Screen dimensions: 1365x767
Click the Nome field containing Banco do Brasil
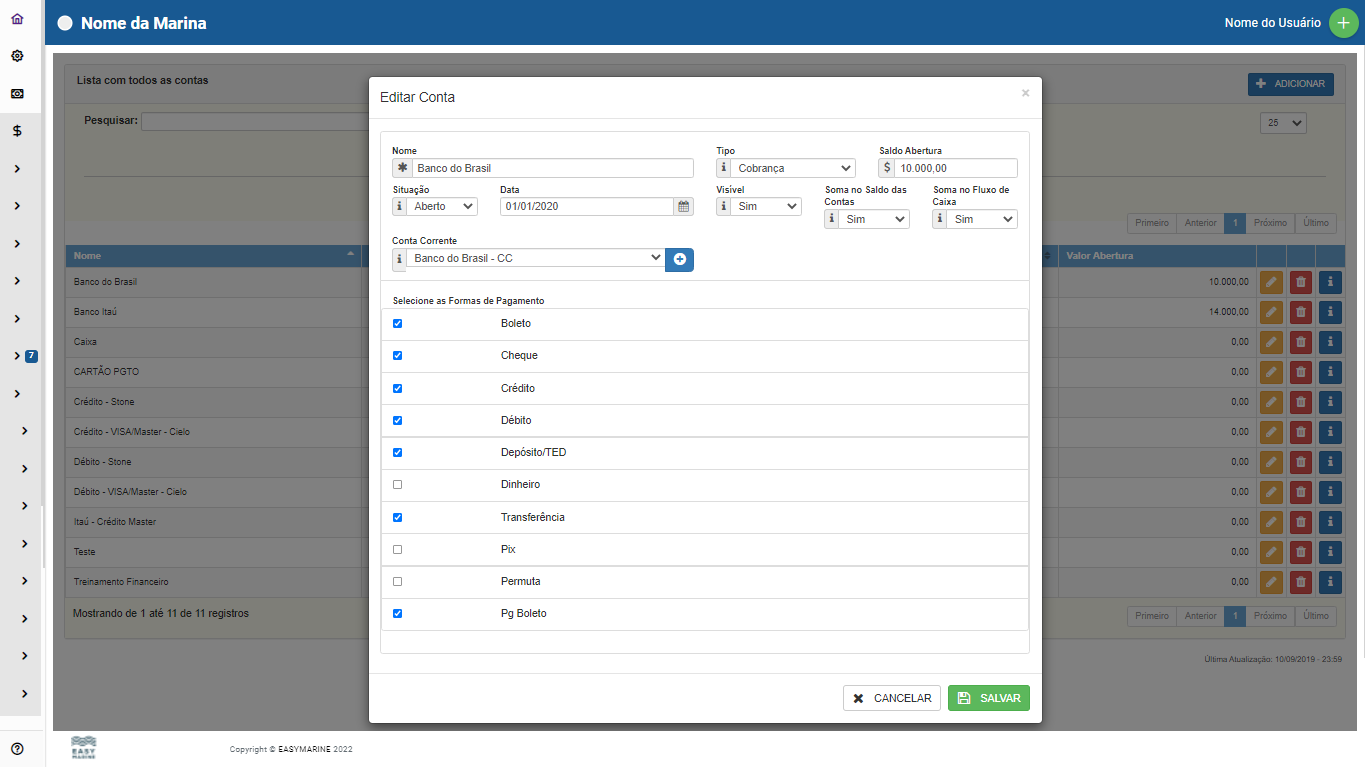click(x=552, y=168)
